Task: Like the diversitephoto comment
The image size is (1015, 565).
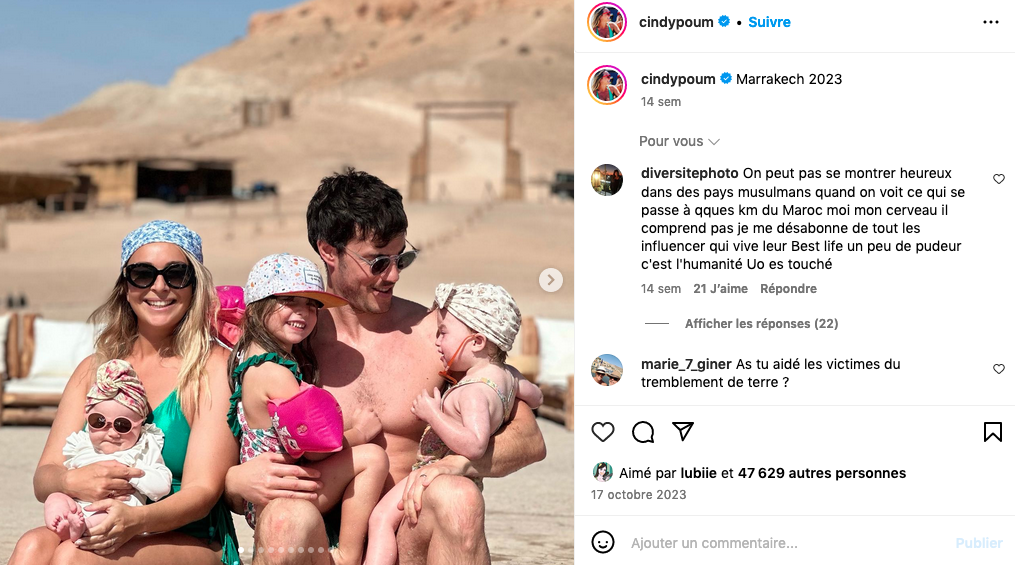Action: coord(999,179)
